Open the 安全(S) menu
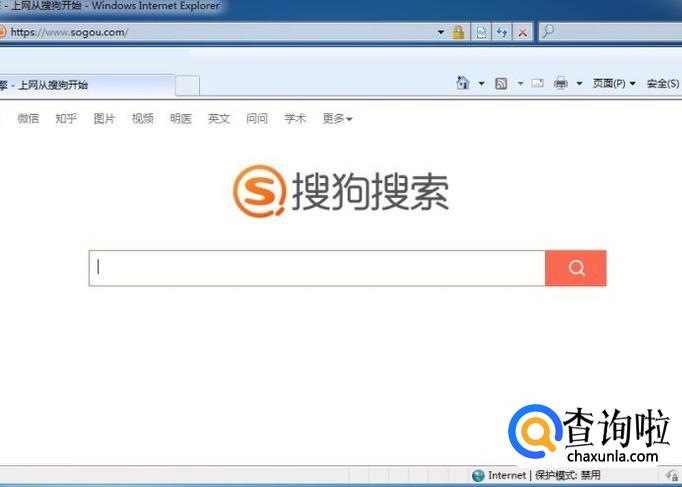Screen dimensions: 682x487 click(662, 83)
